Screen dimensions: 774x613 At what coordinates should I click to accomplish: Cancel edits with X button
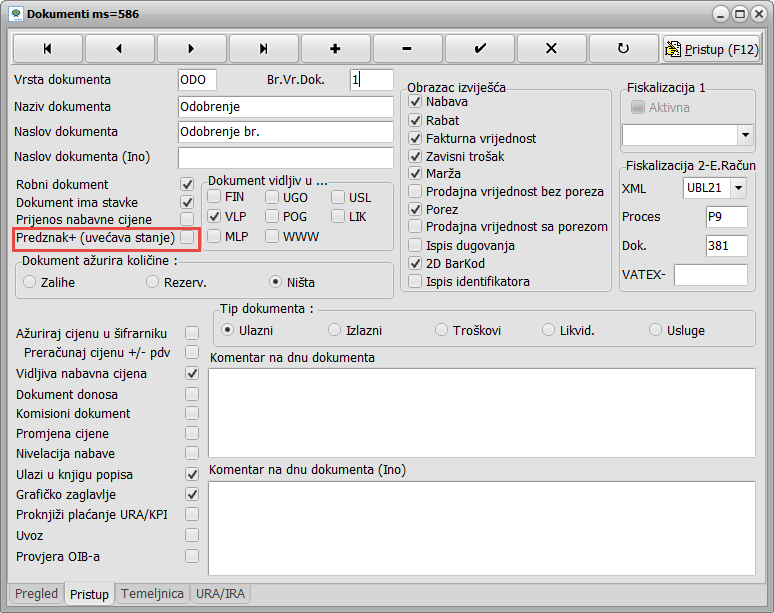[x=551, y=48]
